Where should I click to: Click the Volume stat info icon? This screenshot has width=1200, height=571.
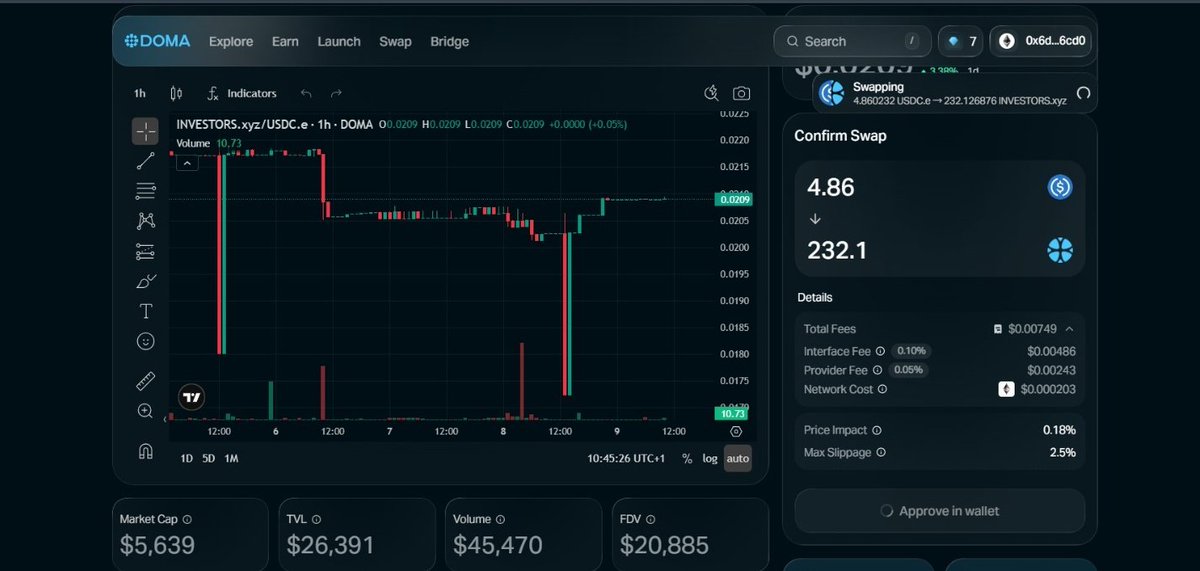pyautogui.click(x=502, y=520)
